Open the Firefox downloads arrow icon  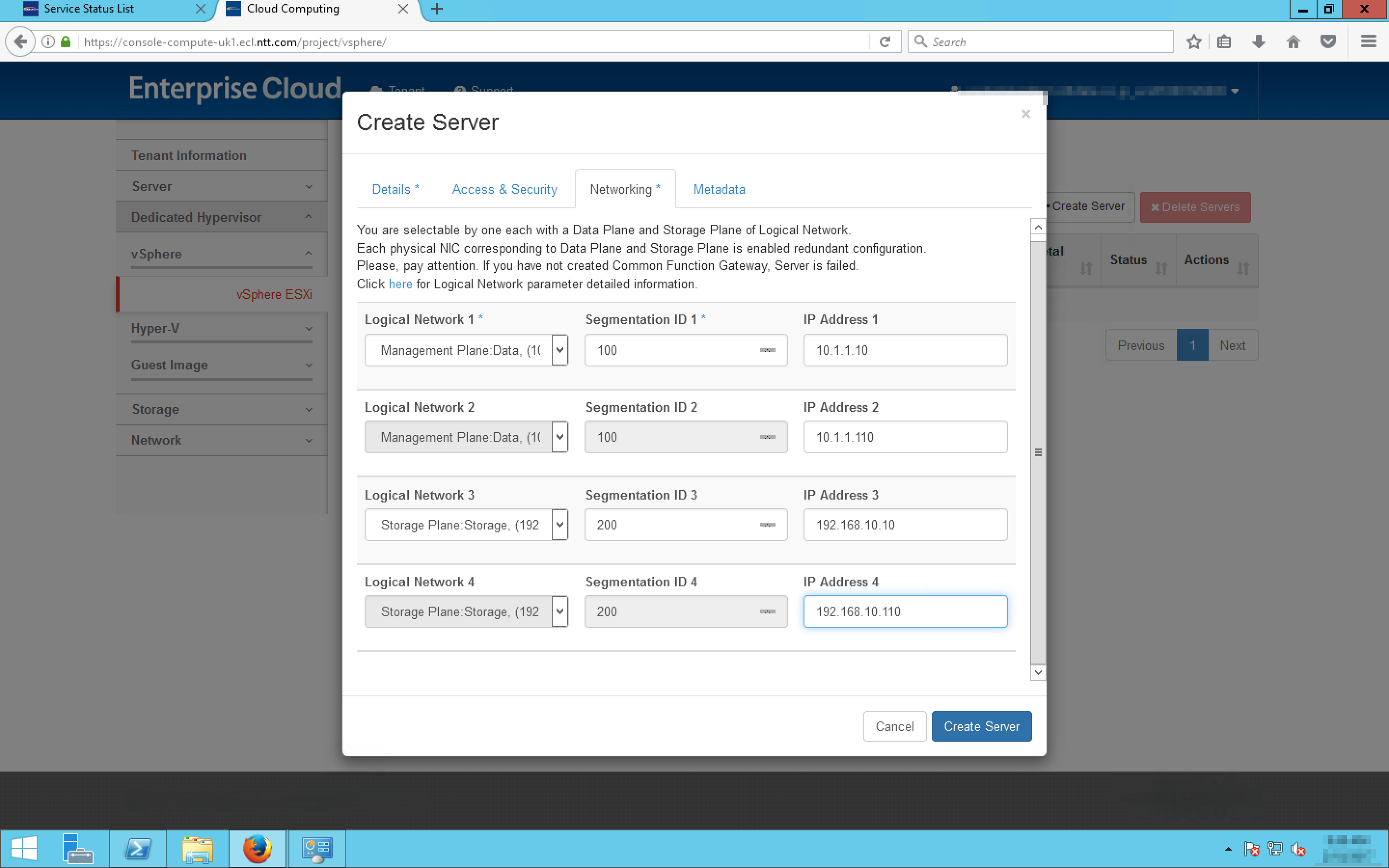click(x=1258, y=42)
